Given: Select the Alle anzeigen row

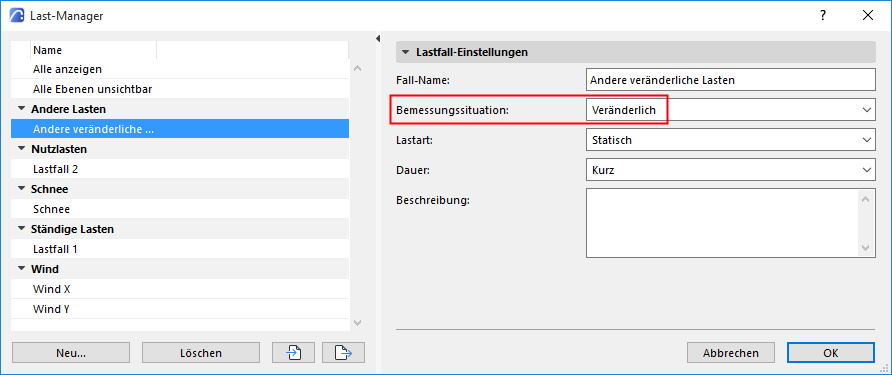Looking at the screenshot, I should click(x=180, y=69).
